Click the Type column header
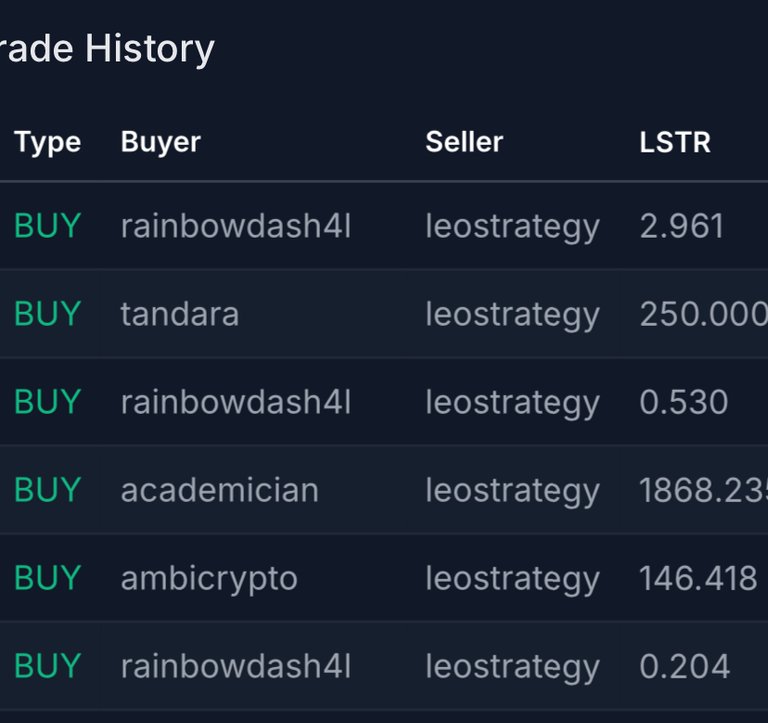The height and width of the screenshot is (723, 768). click(x=48, y=143)
